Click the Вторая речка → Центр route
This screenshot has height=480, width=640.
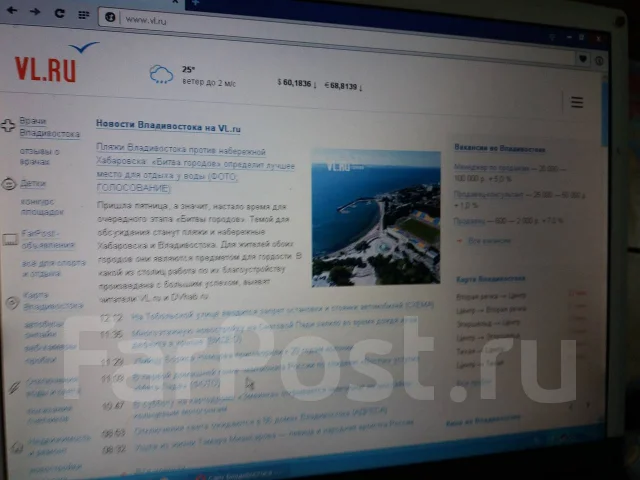pyautogui.click(x=491, y=296)
